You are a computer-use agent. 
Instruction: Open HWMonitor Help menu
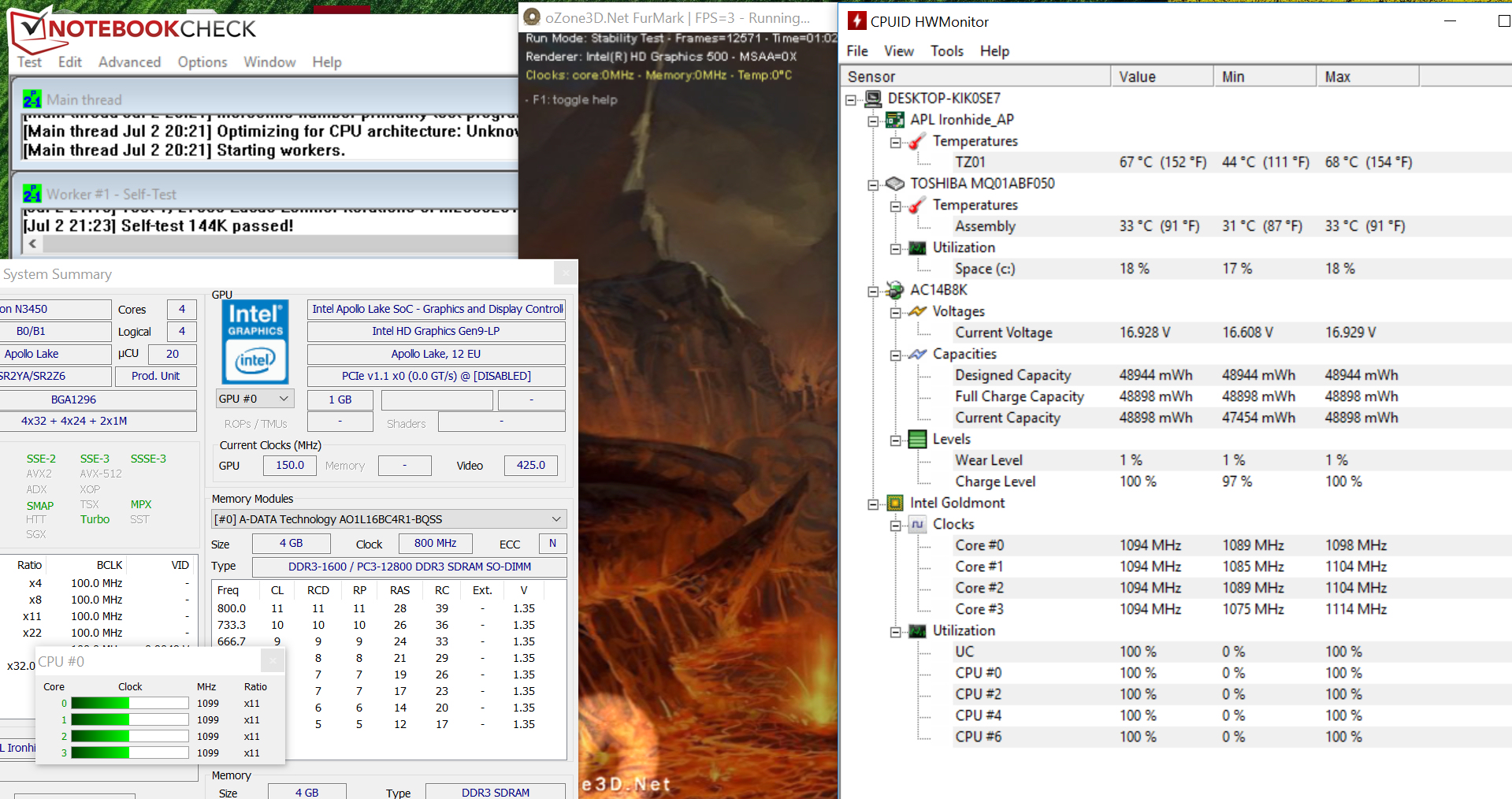[x=994, y=50]
